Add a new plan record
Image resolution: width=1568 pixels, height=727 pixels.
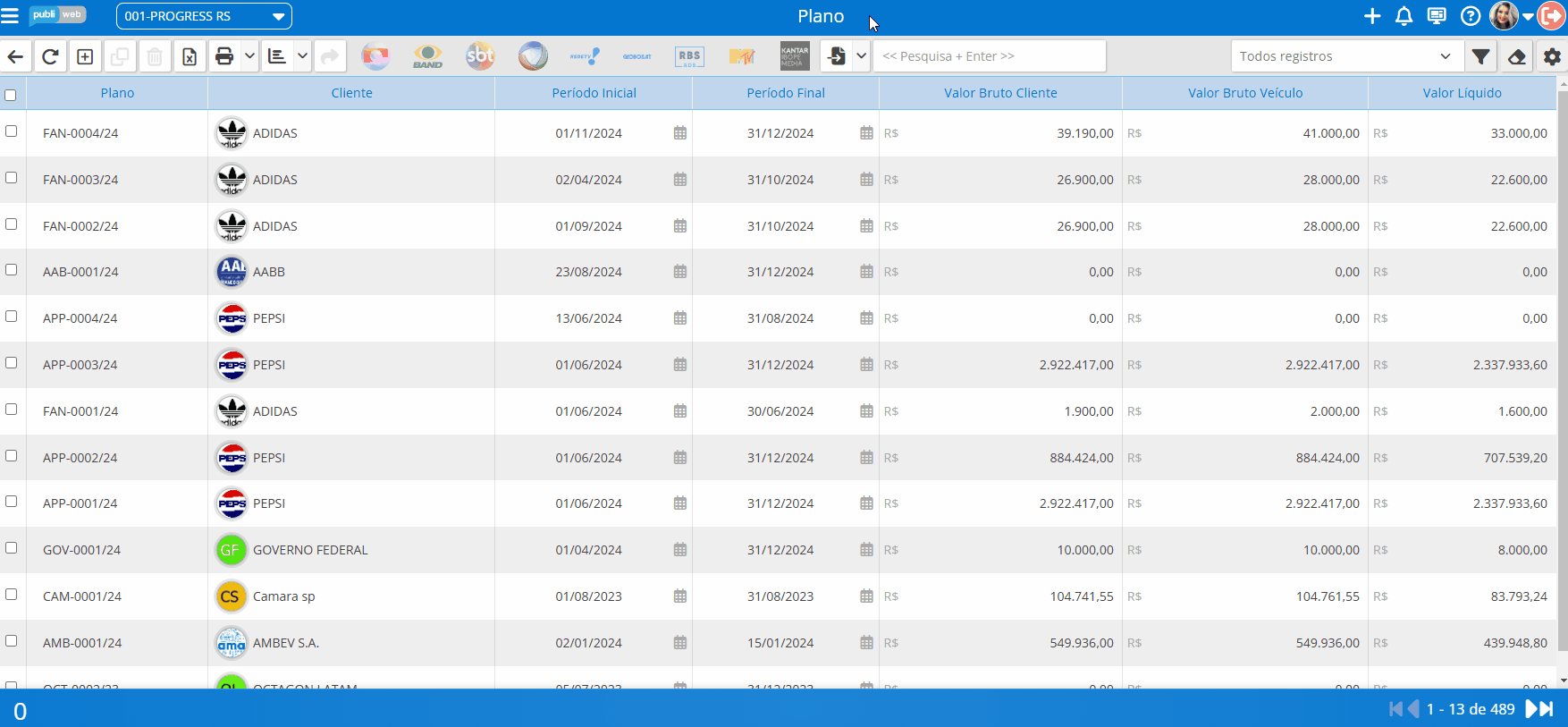[85, 56]
